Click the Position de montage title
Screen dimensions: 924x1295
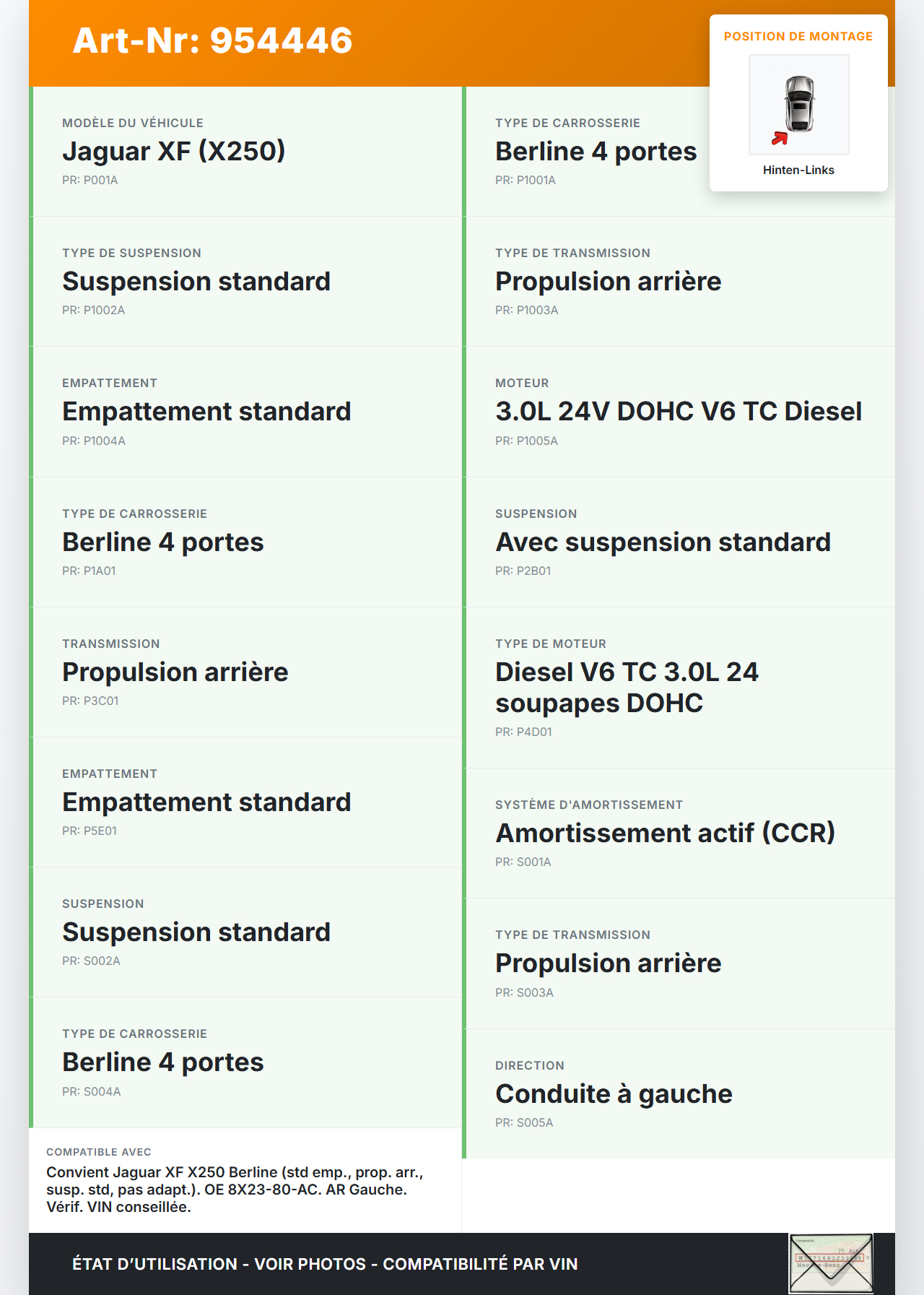pos(798,36)
